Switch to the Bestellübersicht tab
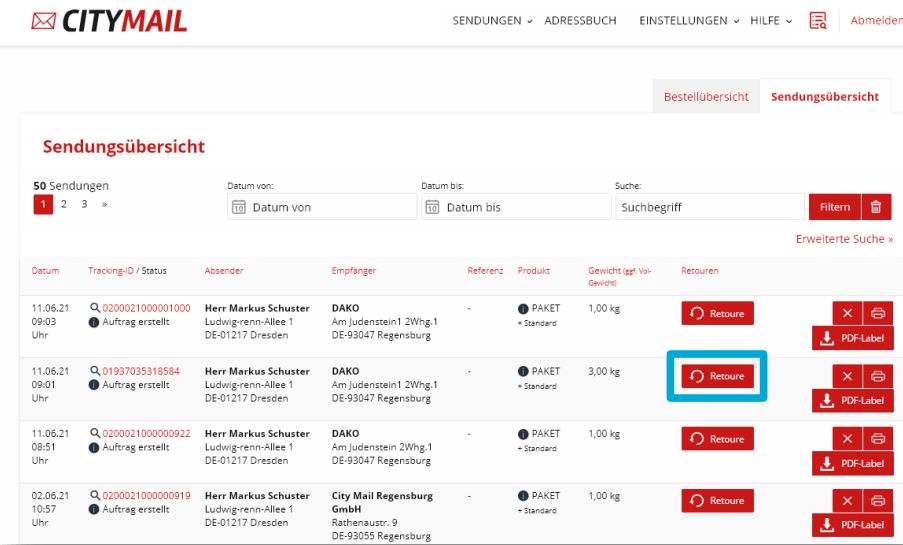The width and height of the screenshot is (903, 545). coord(706,97)
